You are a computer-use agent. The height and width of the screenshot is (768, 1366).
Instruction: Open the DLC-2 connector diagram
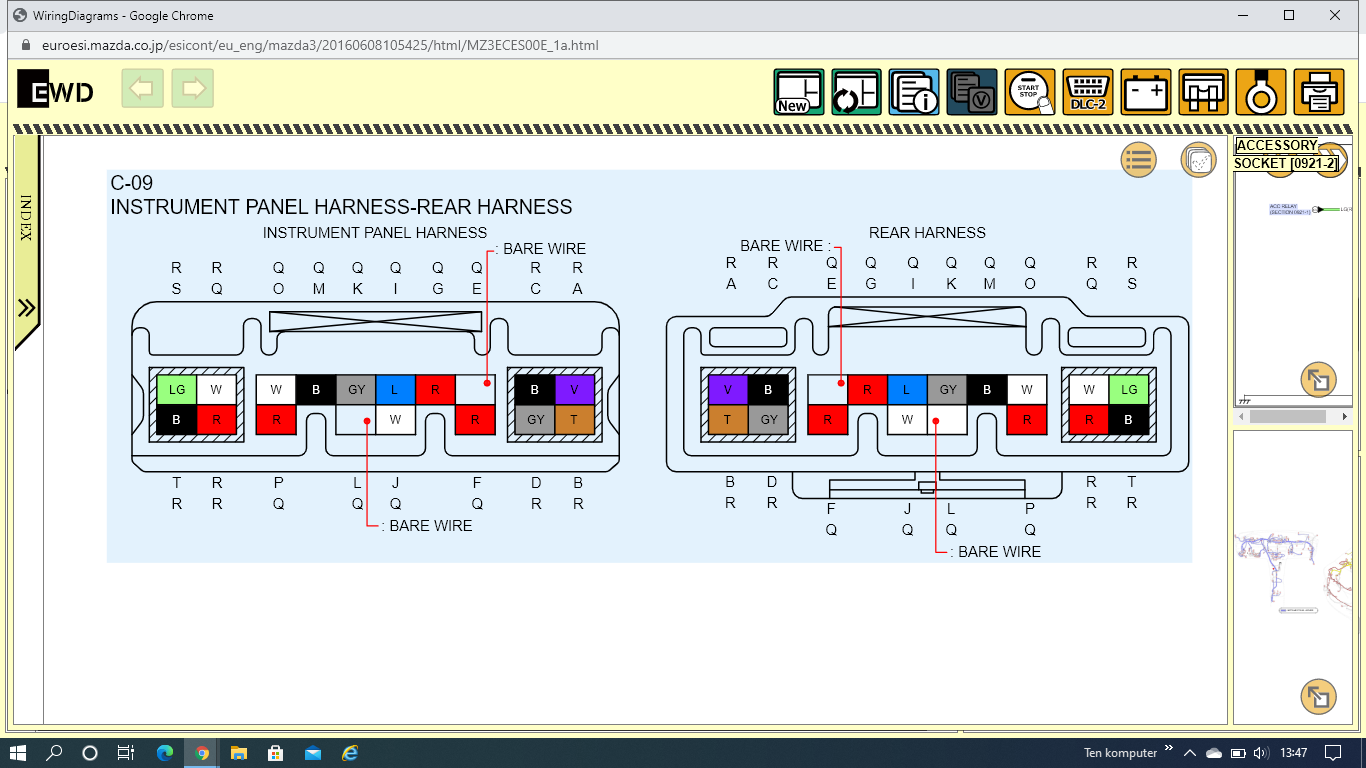pyautogui.click(x=1087, y=93)
